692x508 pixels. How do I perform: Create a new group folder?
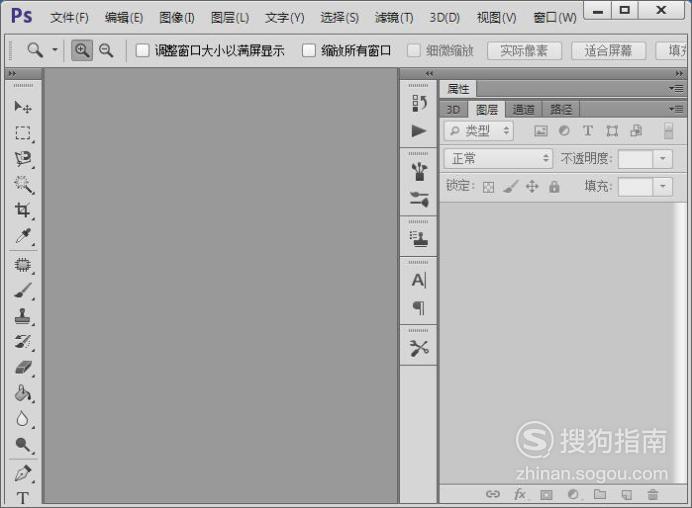[x=600, y=494]
